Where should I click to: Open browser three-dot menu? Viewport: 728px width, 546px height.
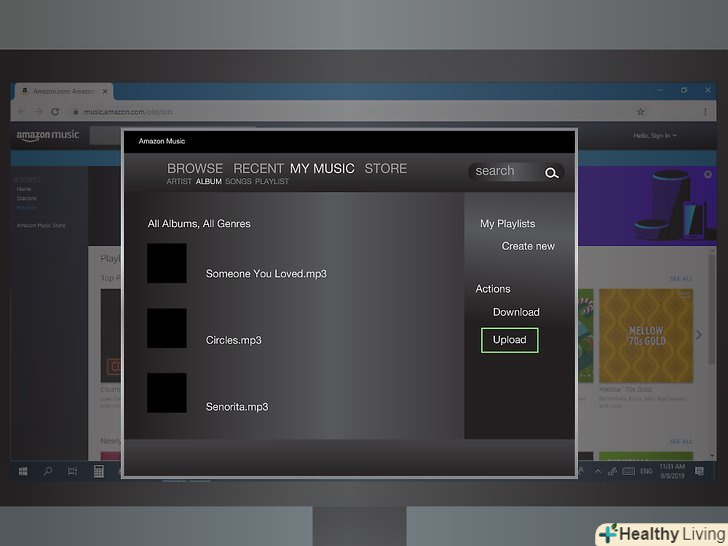705,112
